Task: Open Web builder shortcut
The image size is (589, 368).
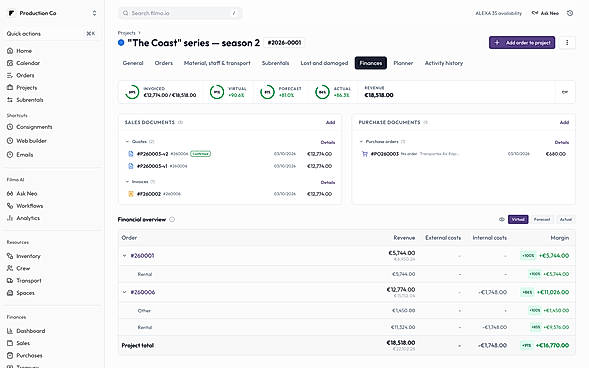Action: click(31, 141)
